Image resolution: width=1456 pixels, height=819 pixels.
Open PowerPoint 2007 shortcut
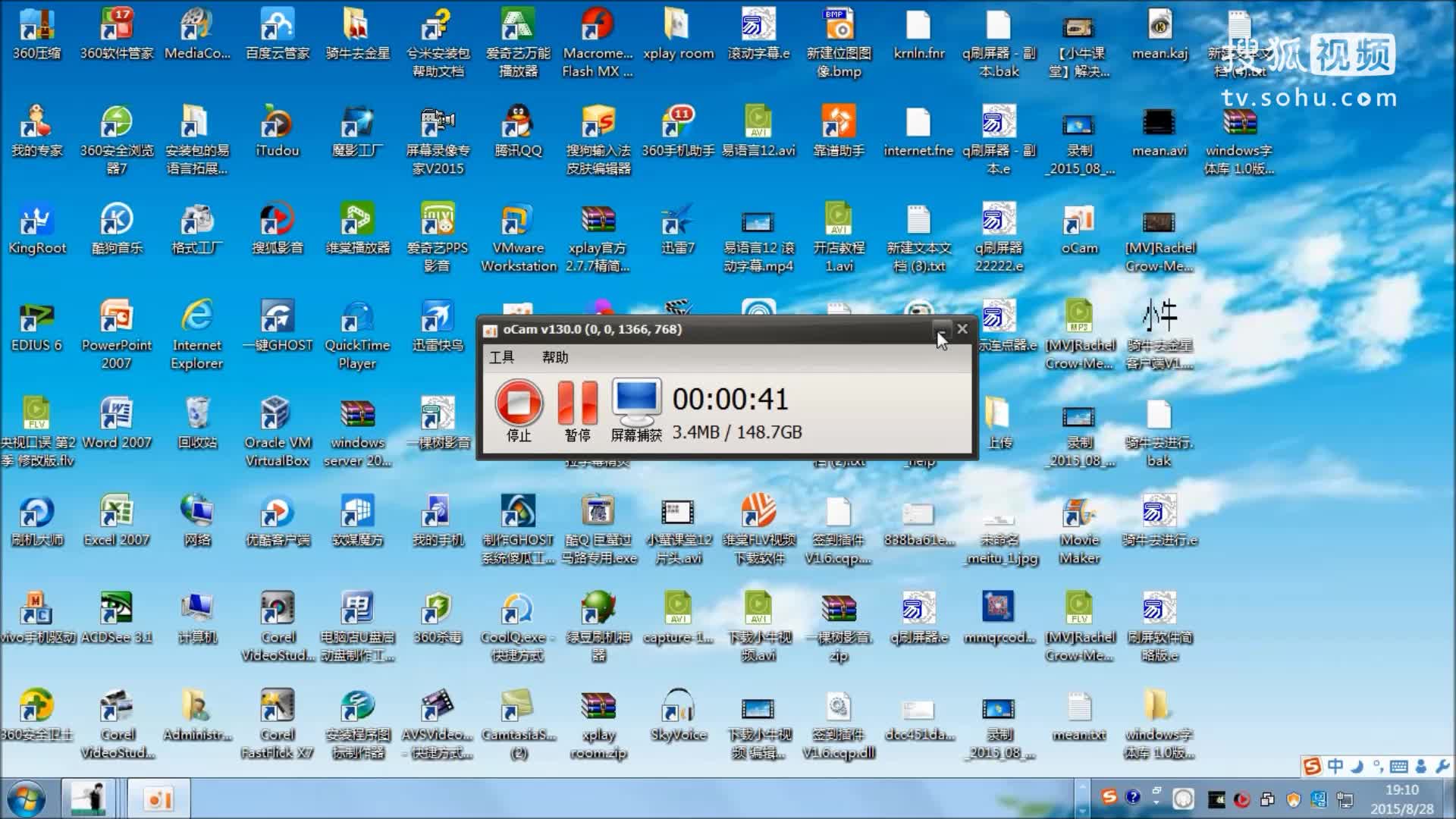click(x=117, y=334)
